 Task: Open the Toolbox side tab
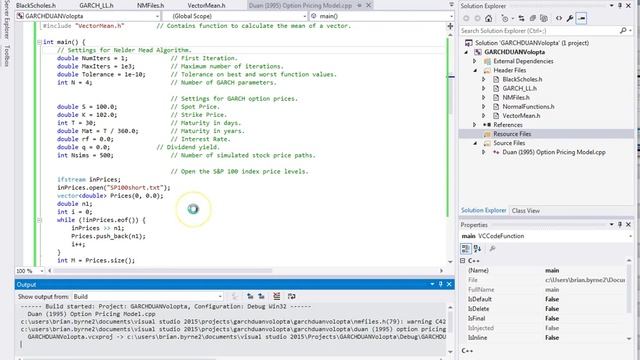(6, 56)
